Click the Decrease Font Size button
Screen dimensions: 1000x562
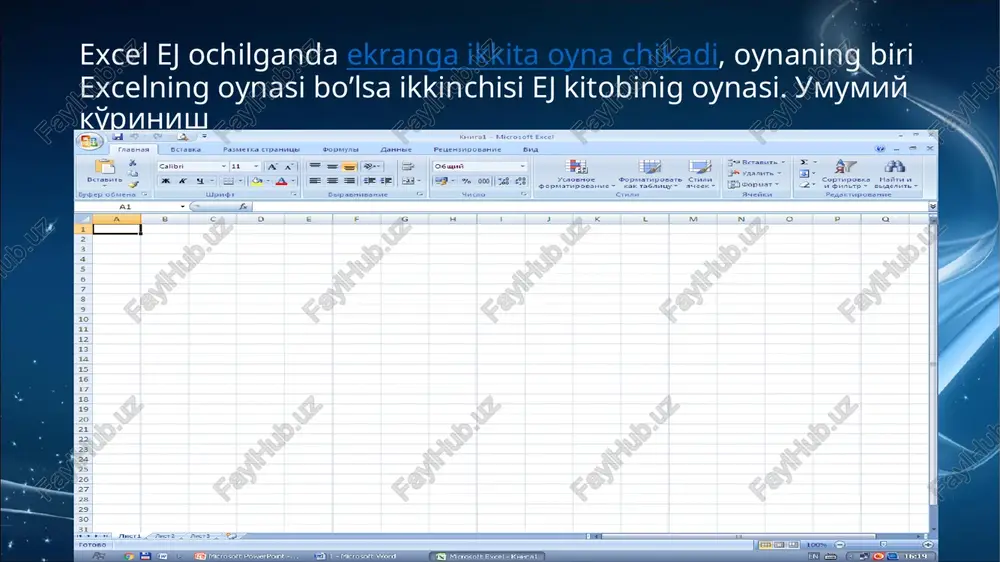[x=288, y=166]
